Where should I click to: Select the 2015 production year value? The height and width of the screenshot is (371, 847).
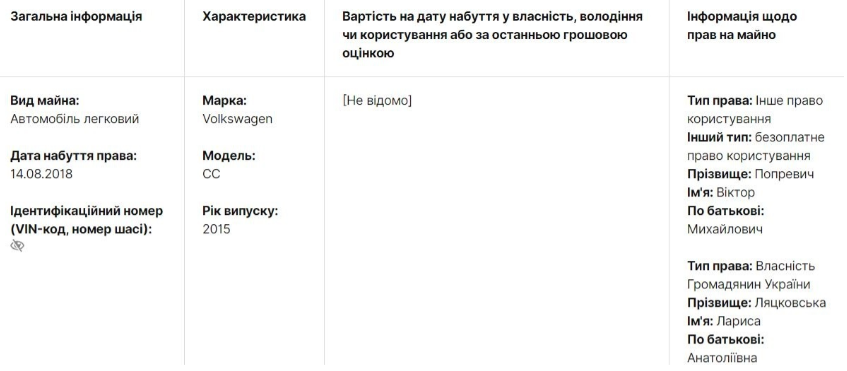tap(216, 229)
